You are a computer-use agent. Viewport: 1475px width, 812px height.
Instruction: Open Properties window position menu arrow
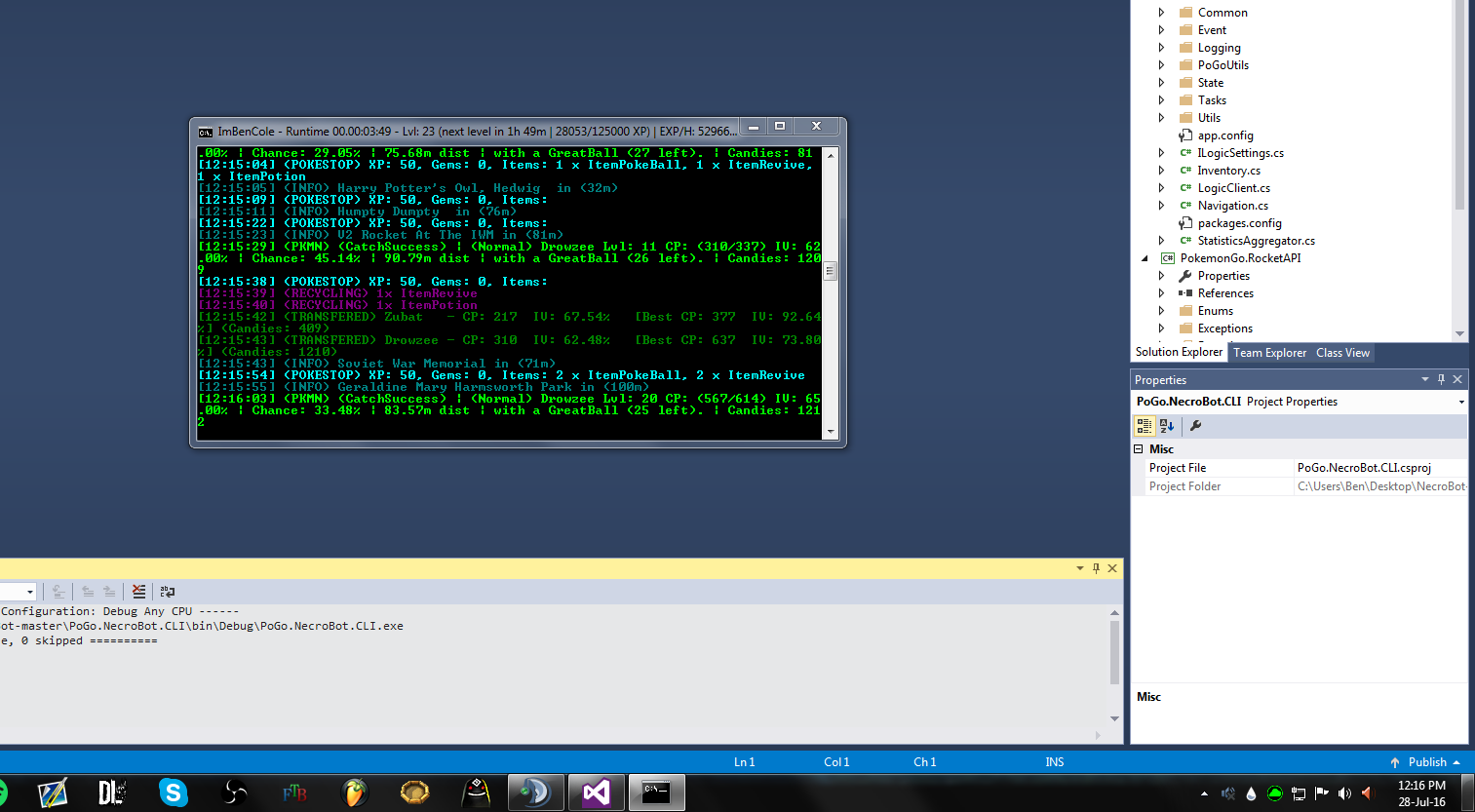[1425, 379]
